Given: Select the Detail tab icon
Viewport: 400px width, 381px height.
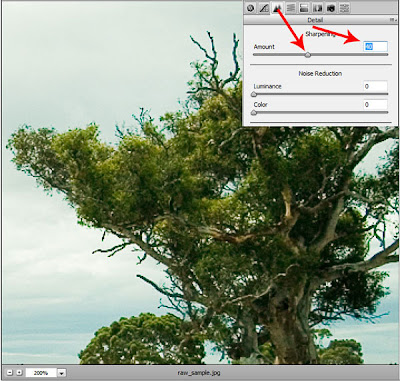Looking at the screenshot, I should coord(277,8).
